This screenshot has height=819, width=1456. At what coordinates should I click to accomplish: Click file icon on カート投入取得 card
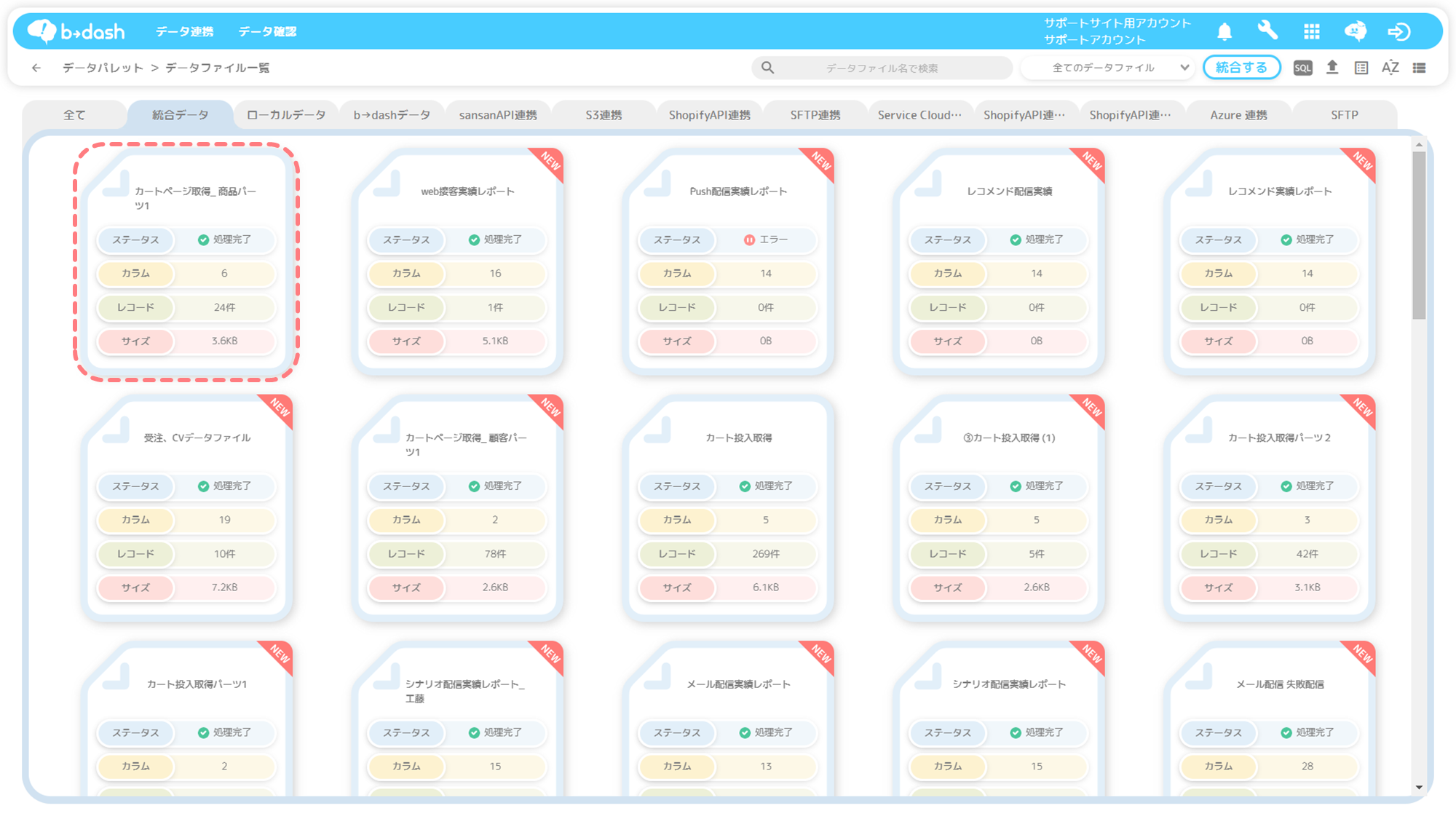(x=657, y=430)
